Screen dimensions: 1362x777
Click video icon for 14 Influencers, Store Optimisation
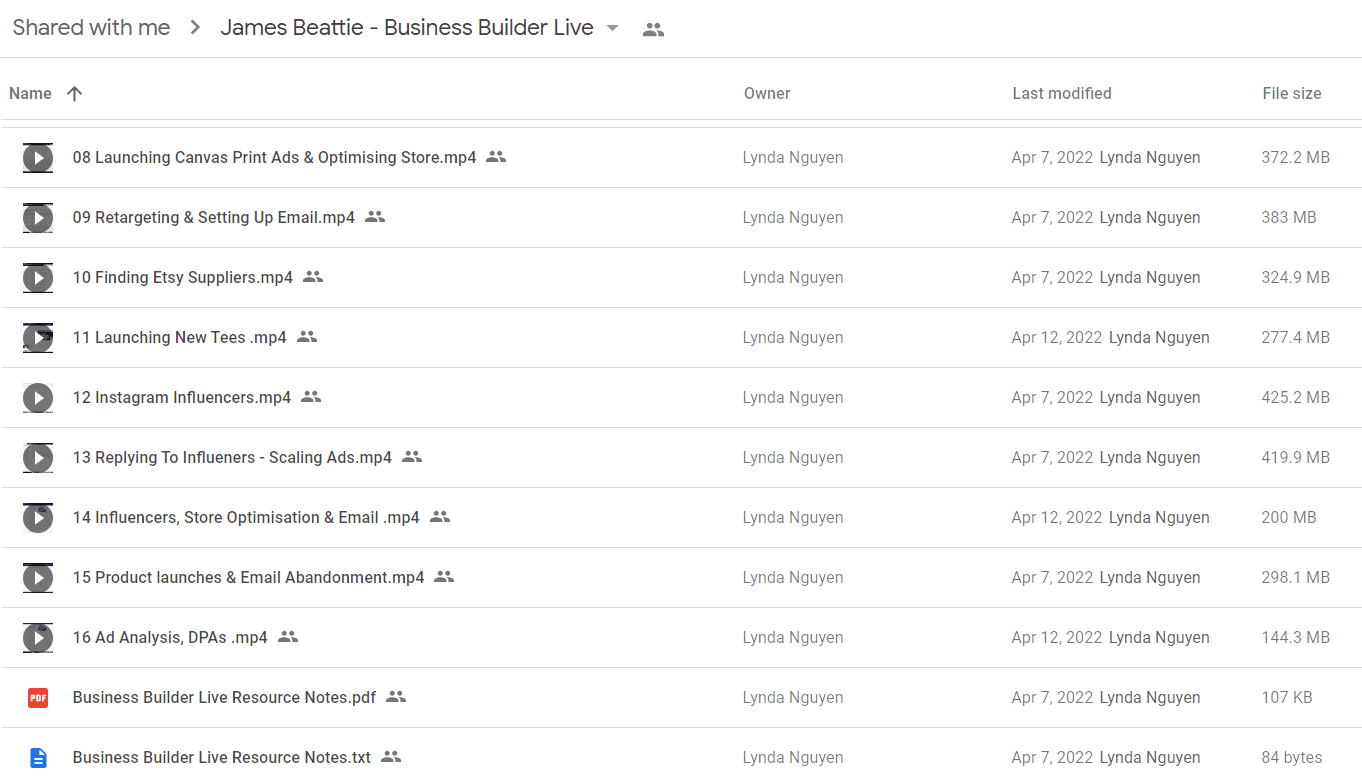coord(38,517)
